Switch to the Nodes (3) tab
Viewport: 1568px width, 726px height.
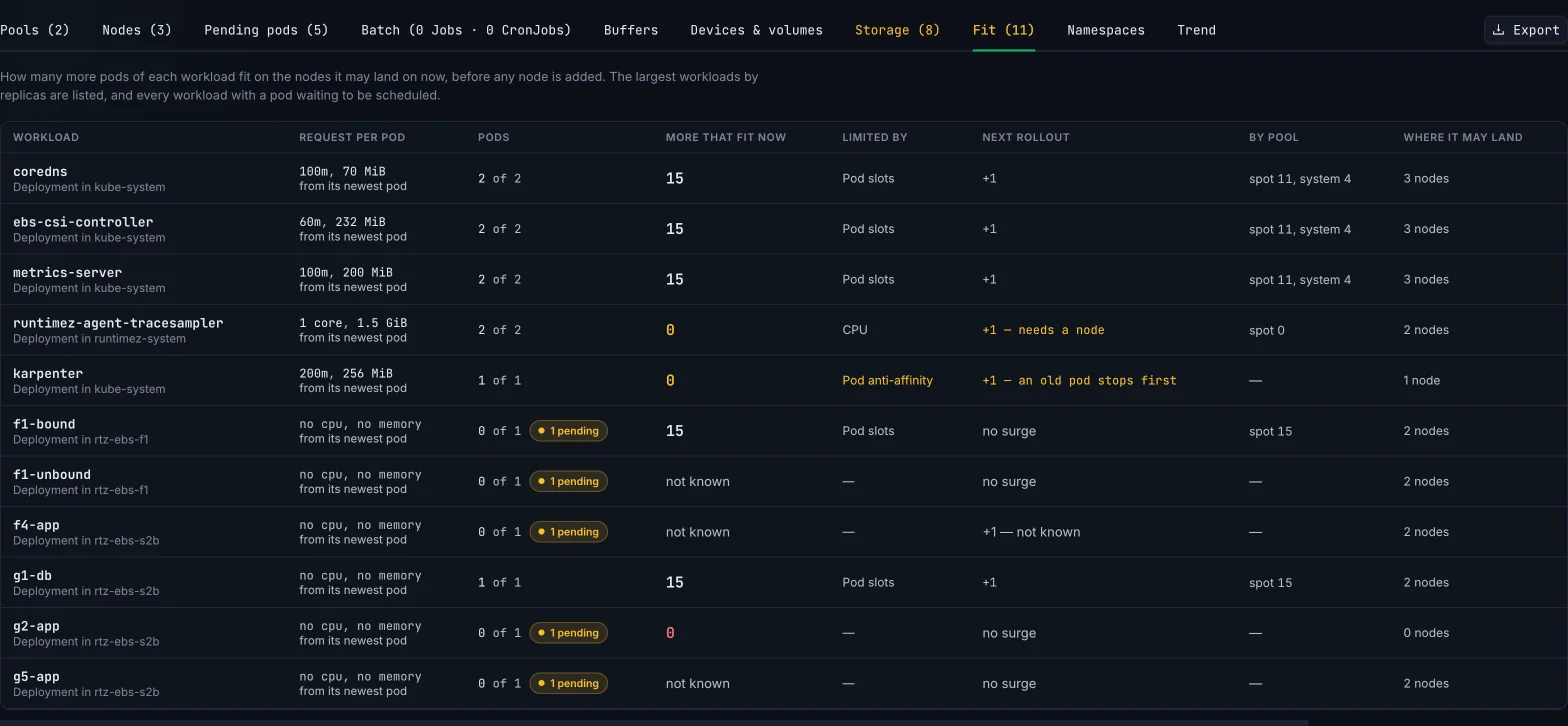(x=137, y=30)
